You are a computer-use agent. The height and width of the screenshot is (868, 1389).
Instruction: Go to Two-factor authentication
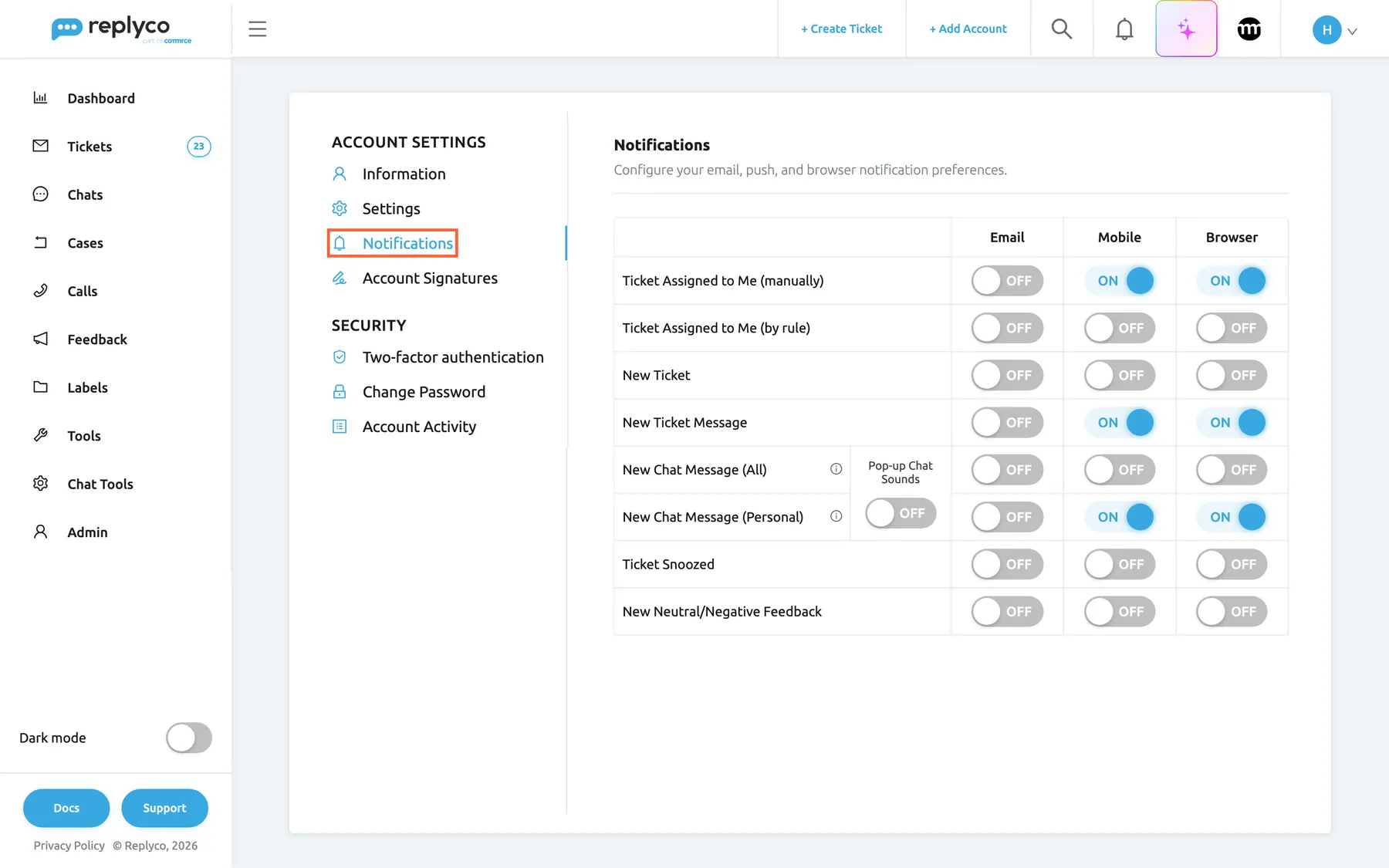tap(438, 357)
